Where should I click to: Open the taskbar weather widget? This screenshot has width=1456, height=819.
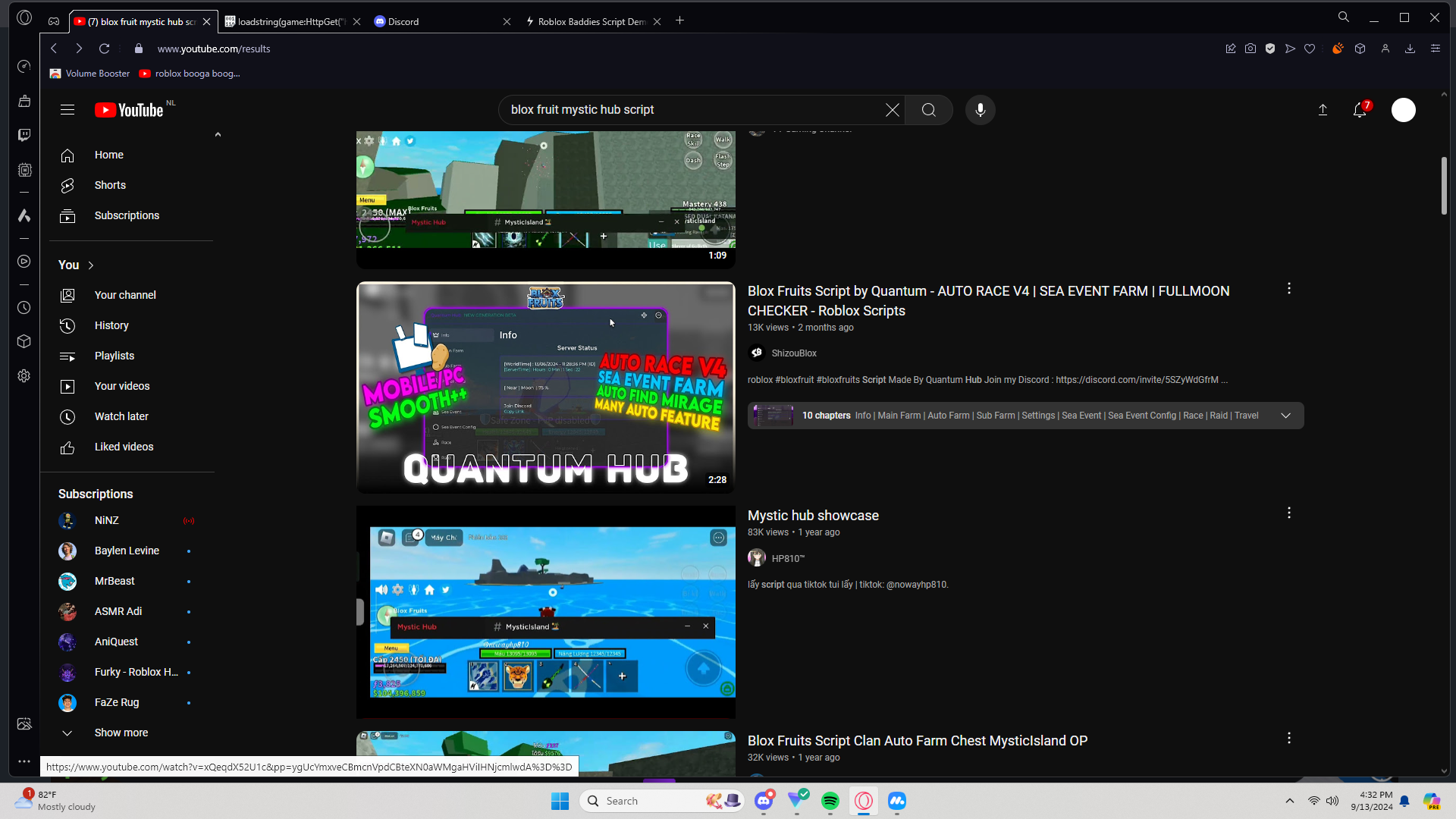click(x=57, y=801)
